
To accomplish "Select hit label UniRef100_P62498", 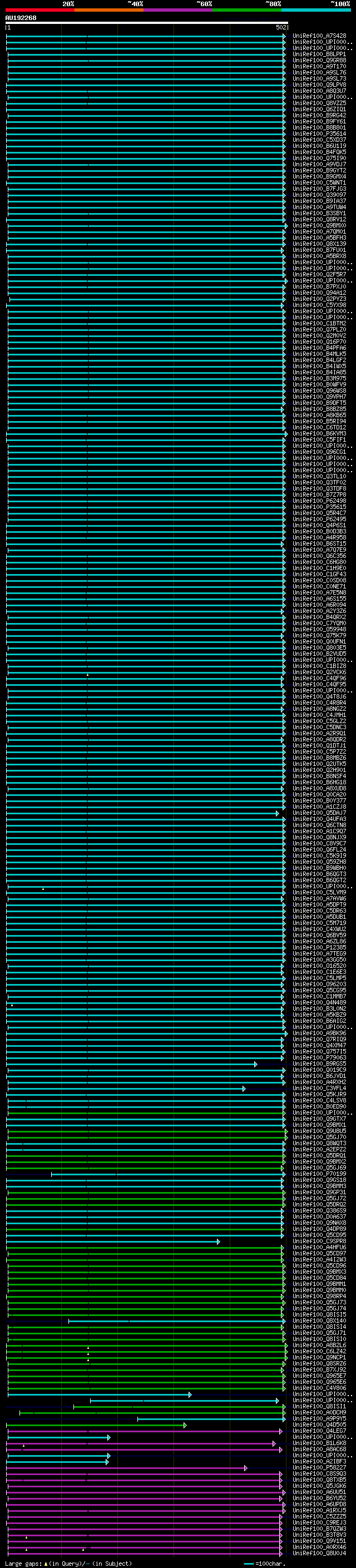I will coord(319,501).
